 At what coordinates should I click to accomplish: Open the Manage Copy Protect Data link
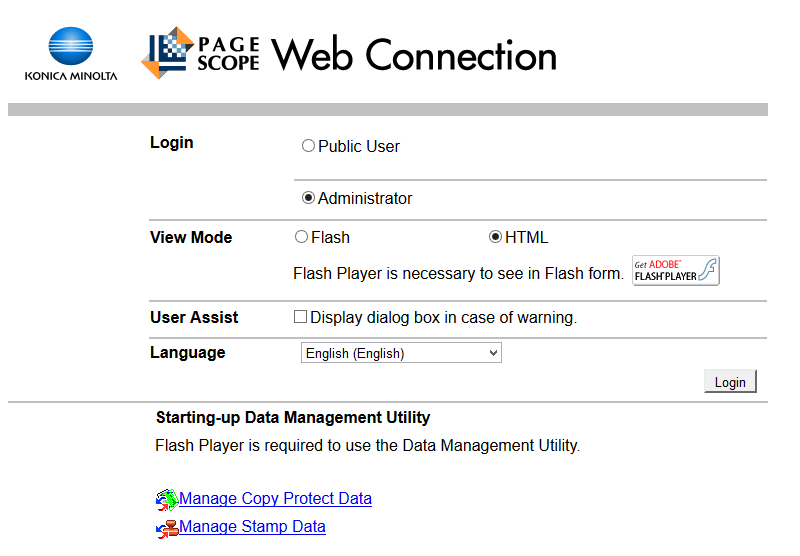[275, 498]
